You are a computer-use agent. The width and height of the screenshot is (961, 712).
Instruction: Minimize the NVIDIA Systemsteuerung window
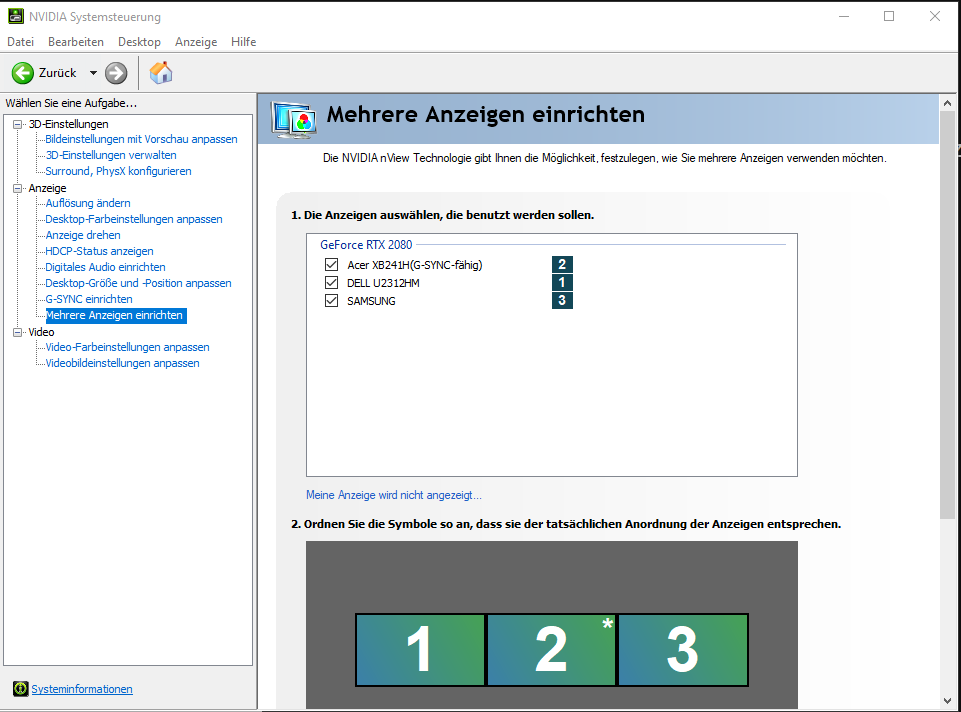tap(844, 17)
